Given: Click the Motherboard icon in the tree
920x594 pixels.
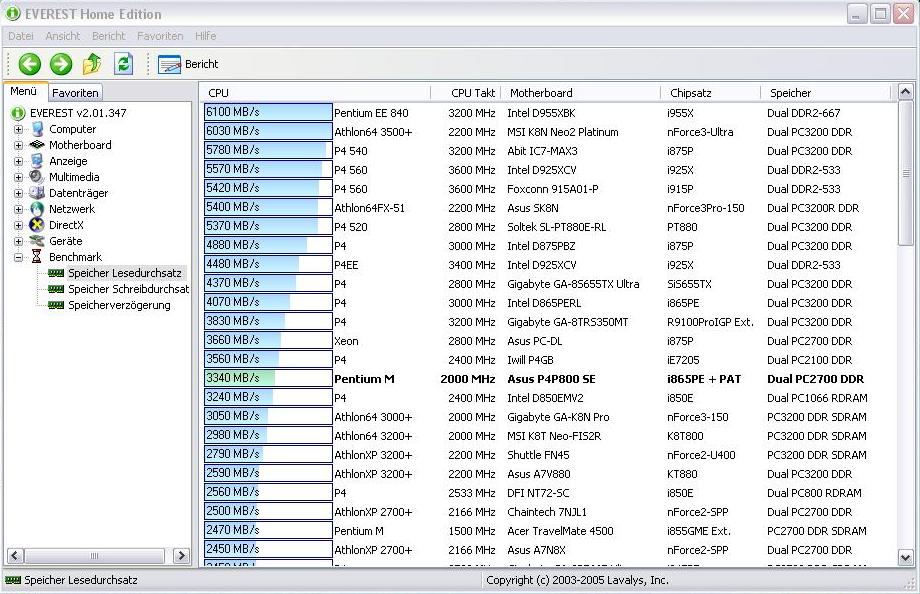Looking at the screenshot, I should (37, 144).
